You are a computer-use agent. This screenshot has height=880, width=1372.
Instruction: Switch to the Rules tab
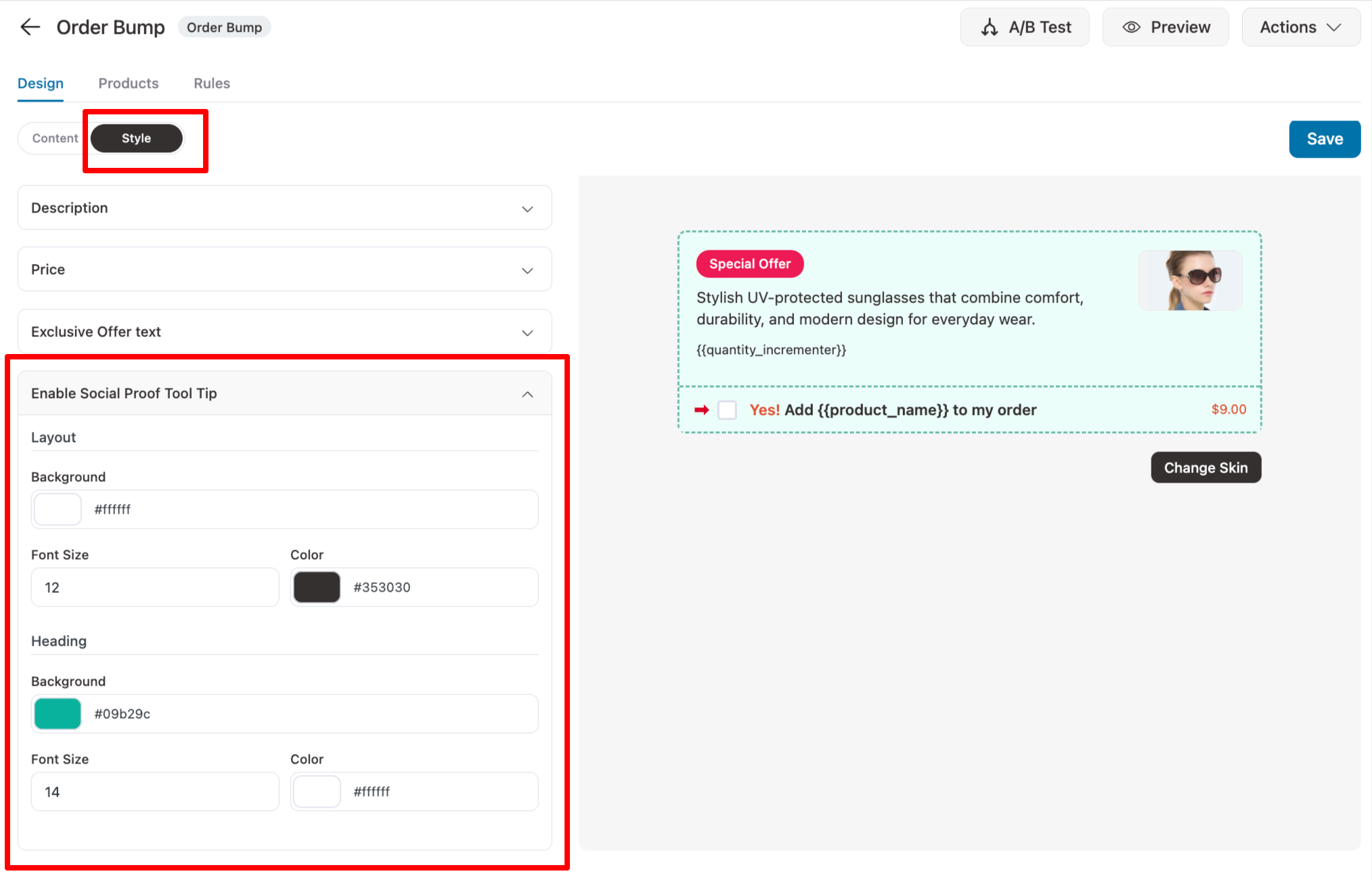coord(211,83)
